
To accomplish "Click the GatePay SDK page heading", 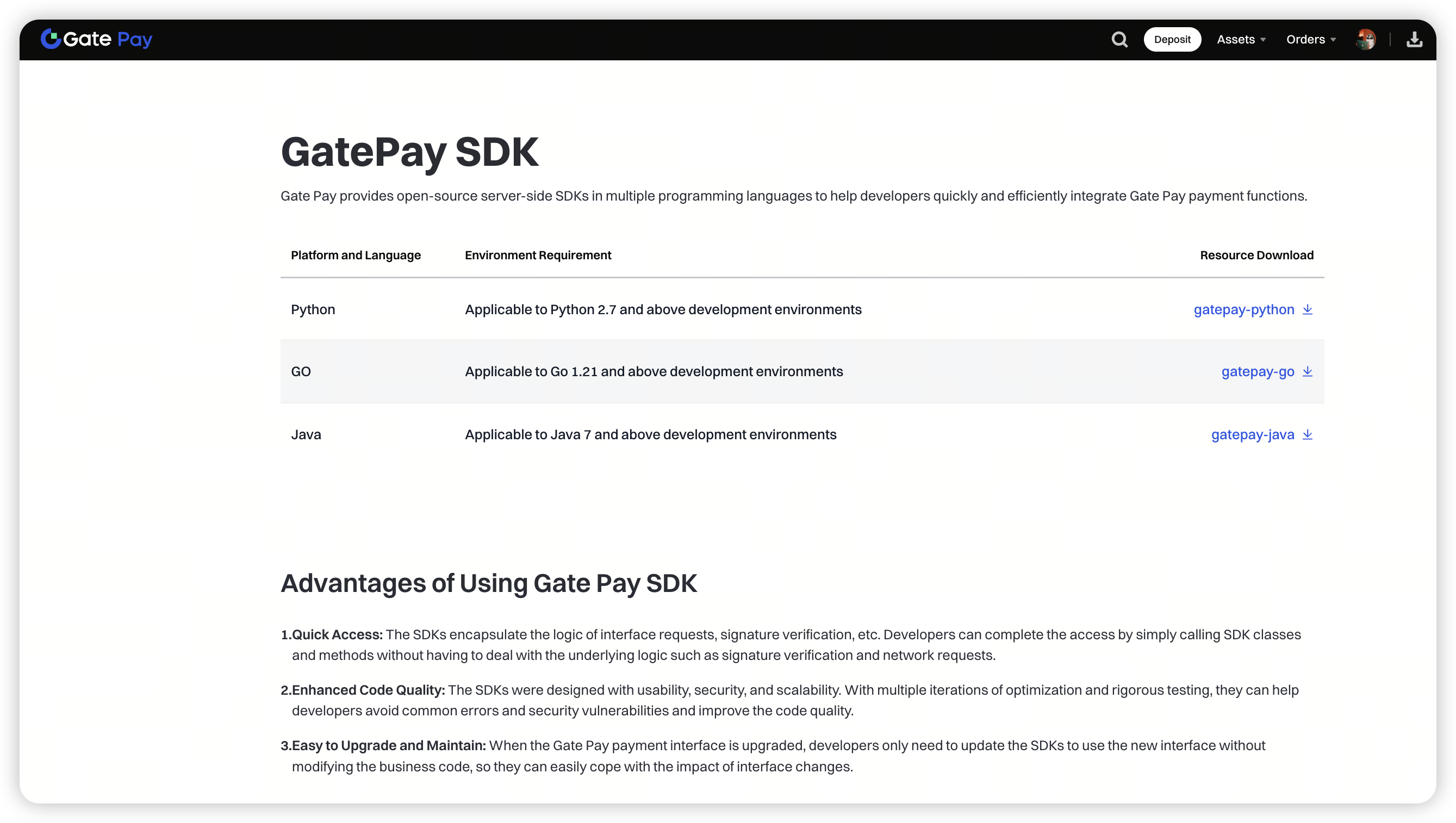I will pyautogui.click(x=409, y=152).
